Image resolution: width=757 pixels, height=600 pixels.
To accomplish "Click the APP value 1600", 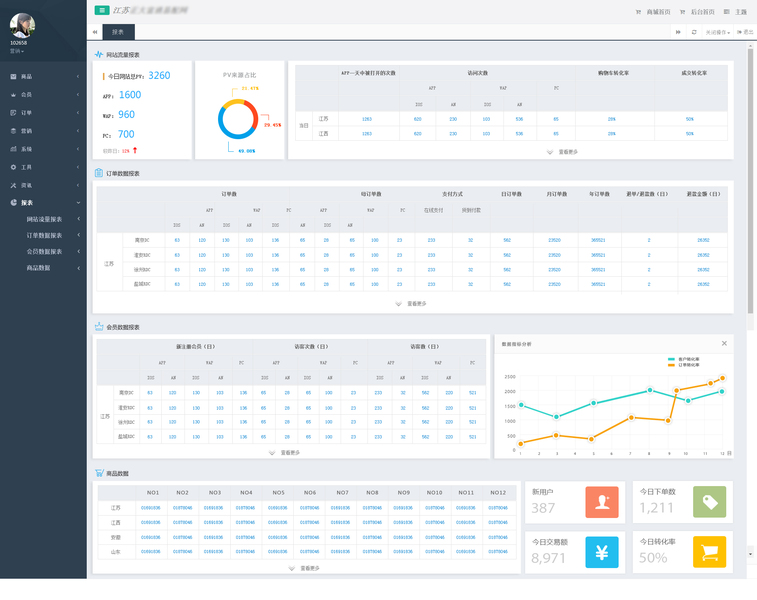I will click(130, 95).
